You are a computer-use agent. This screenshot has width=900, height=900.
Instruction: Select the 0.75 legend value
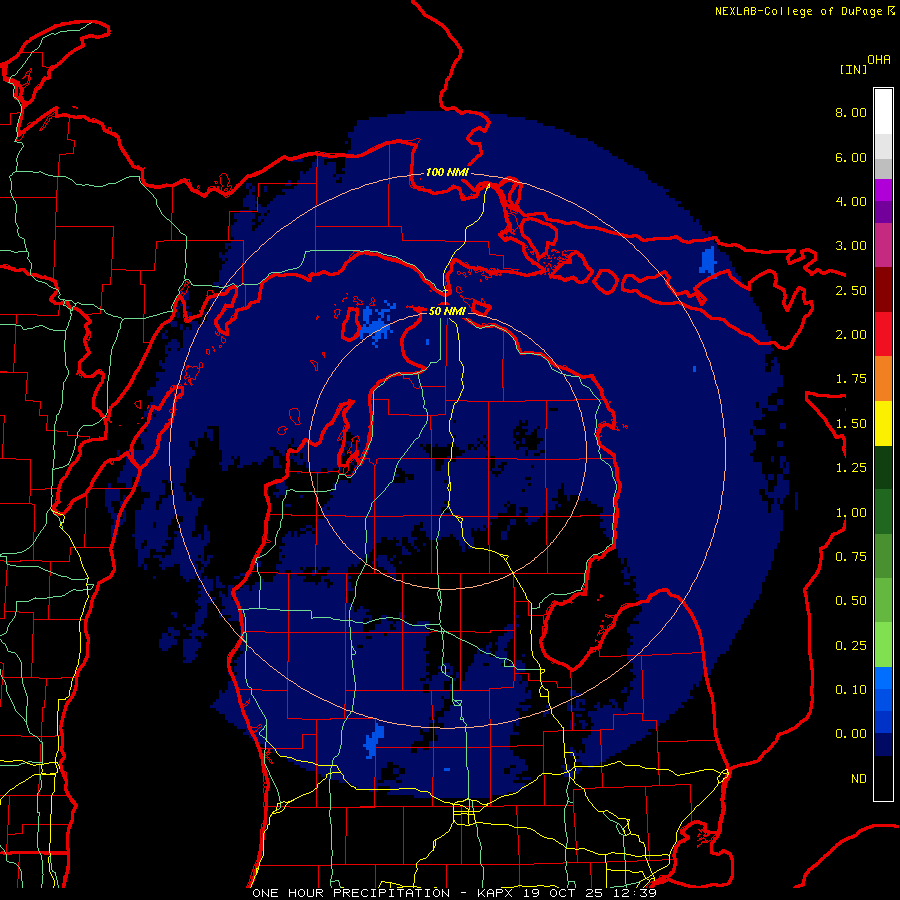tap(851, 557)
